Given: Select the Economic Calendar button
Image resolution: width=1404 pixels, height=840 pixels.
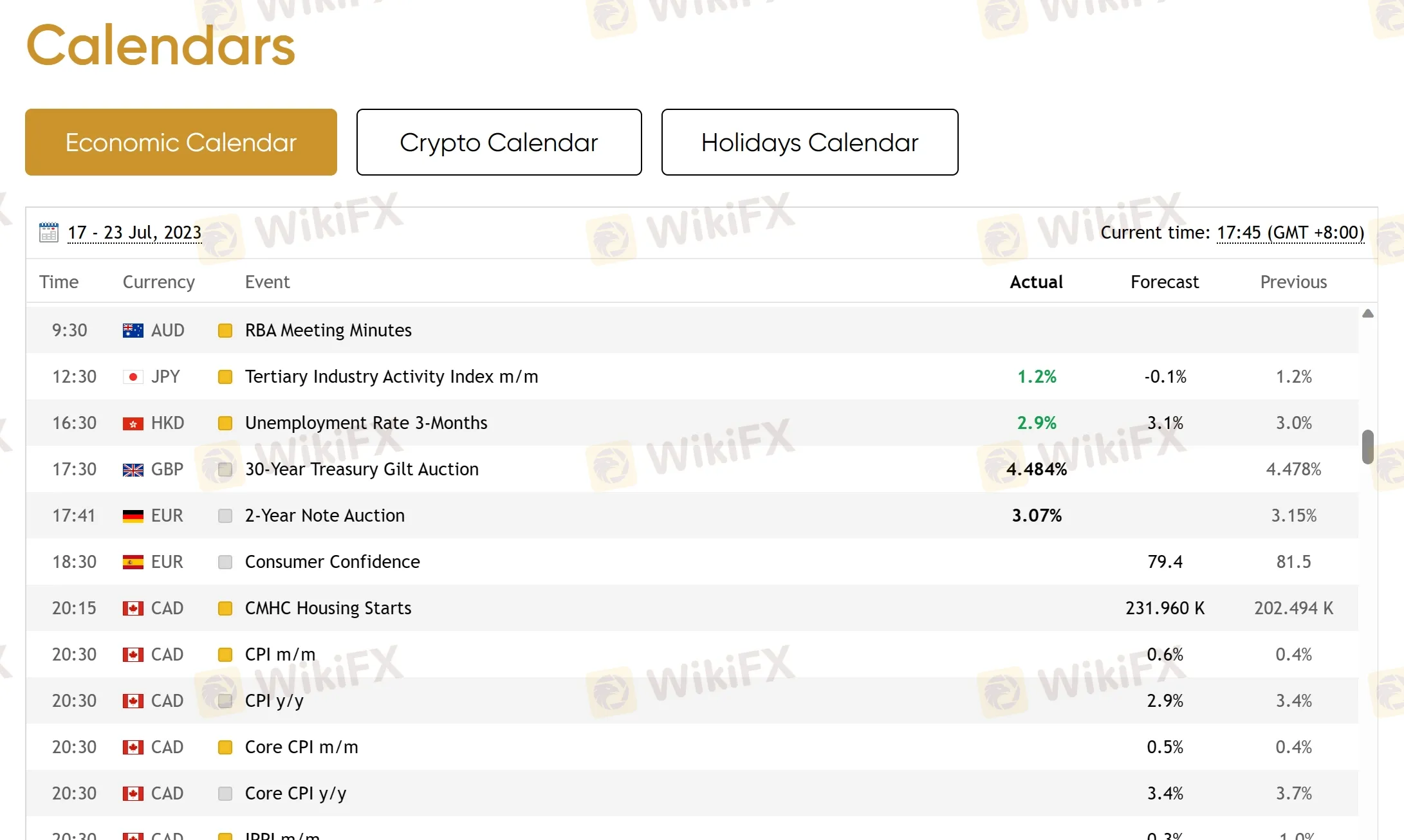Looking at the screenshot, I should click(180, 142).
